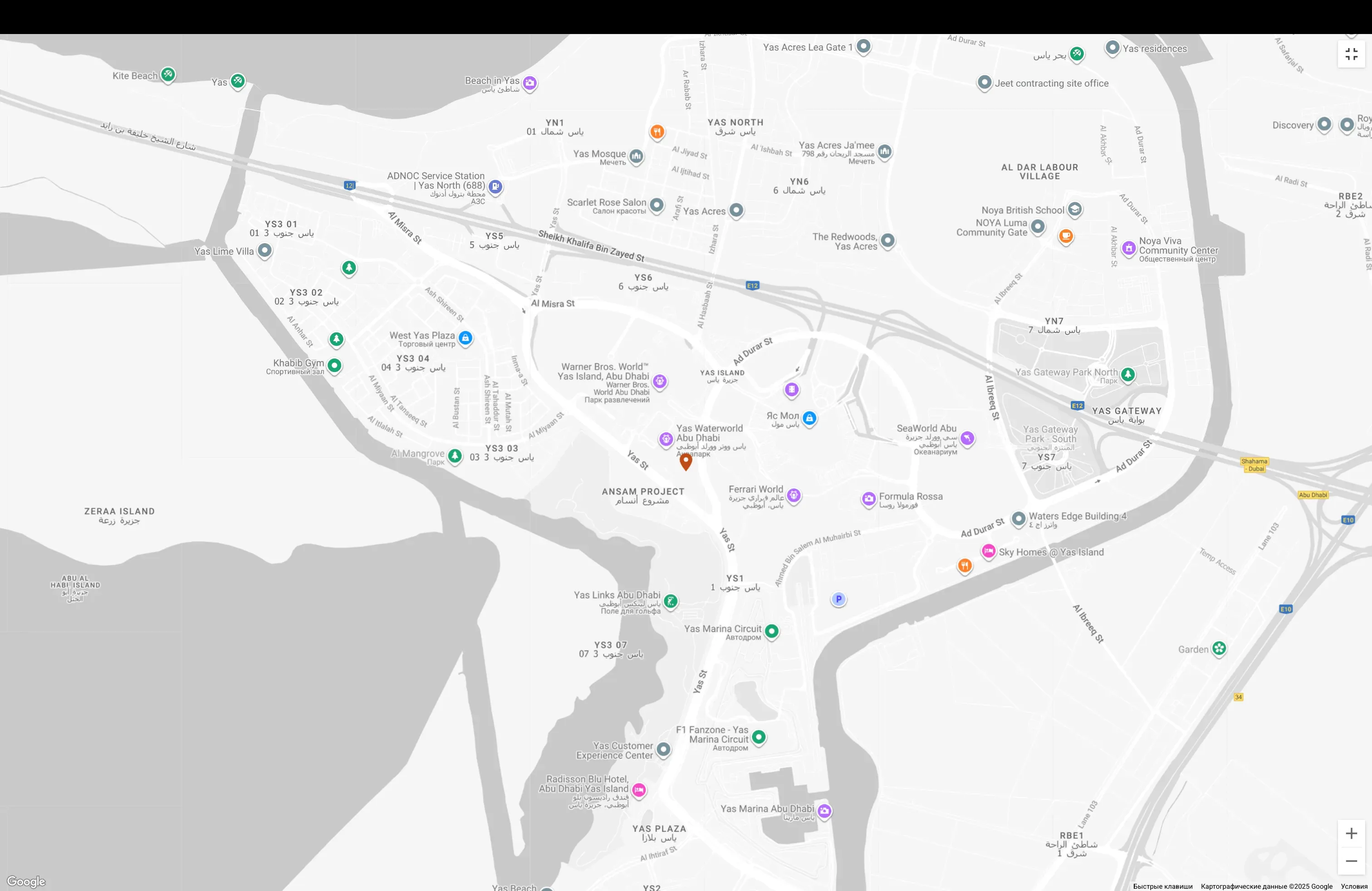Select the Yas Mosque marker
The width and height of the screenshot is (1372, 891).
636,157
